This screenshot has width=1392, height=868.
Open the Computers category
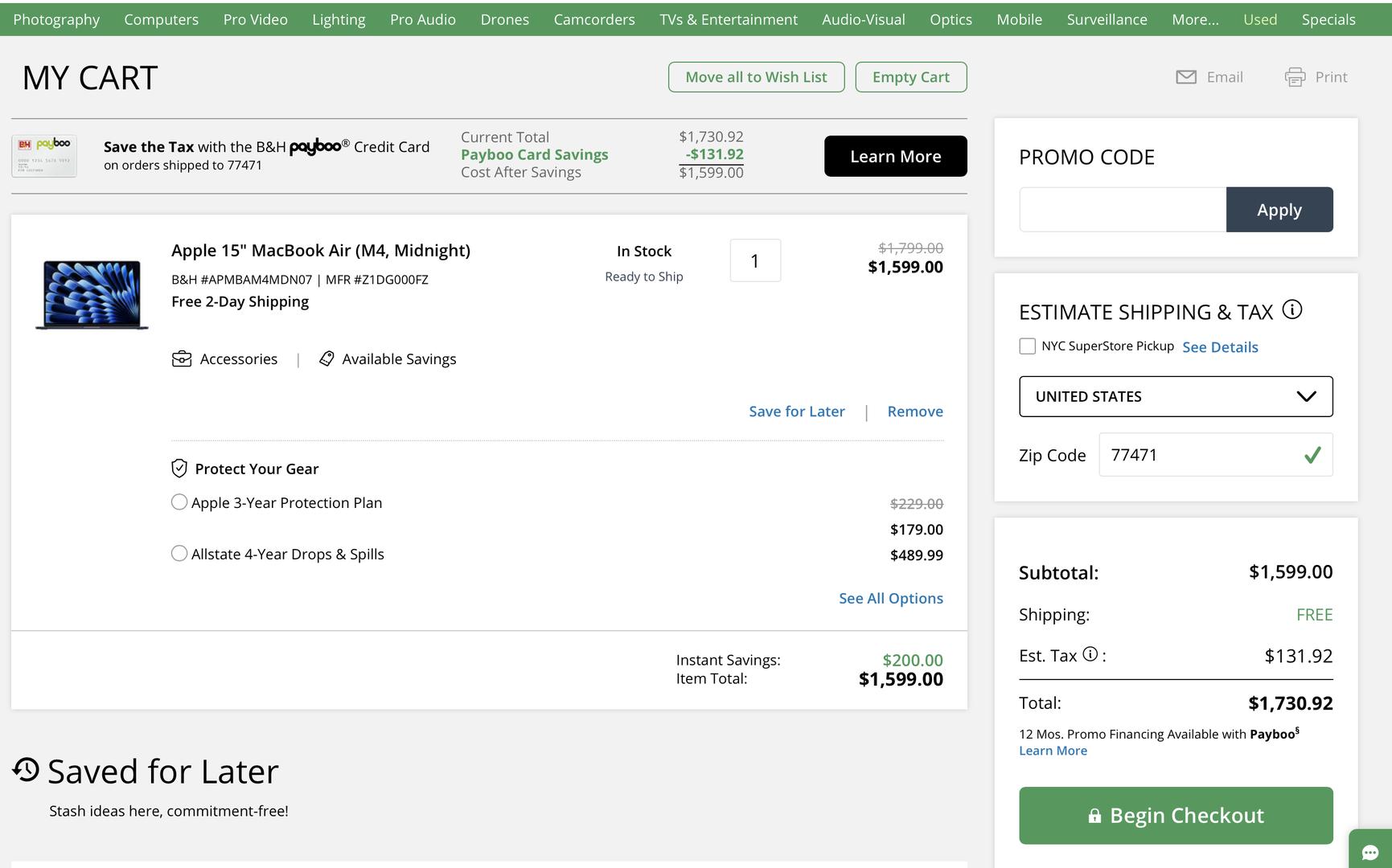161,19
